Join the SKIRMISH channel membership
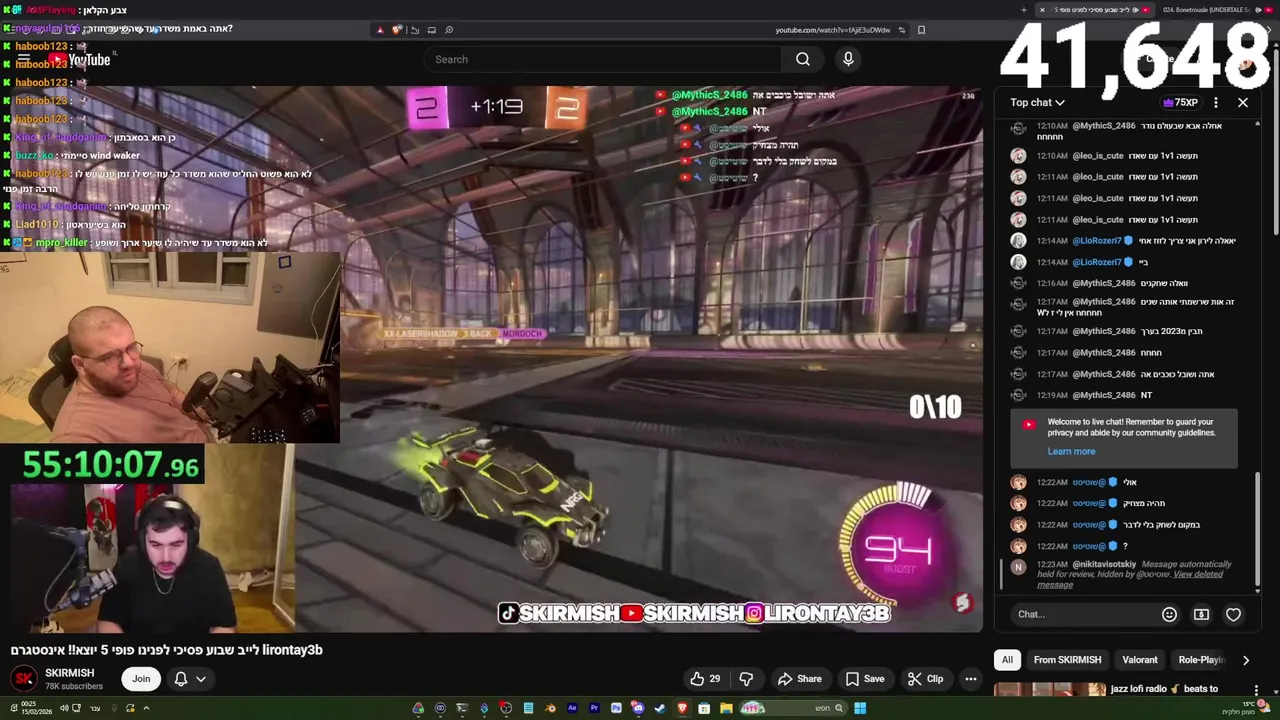 [x=141, y=679]
